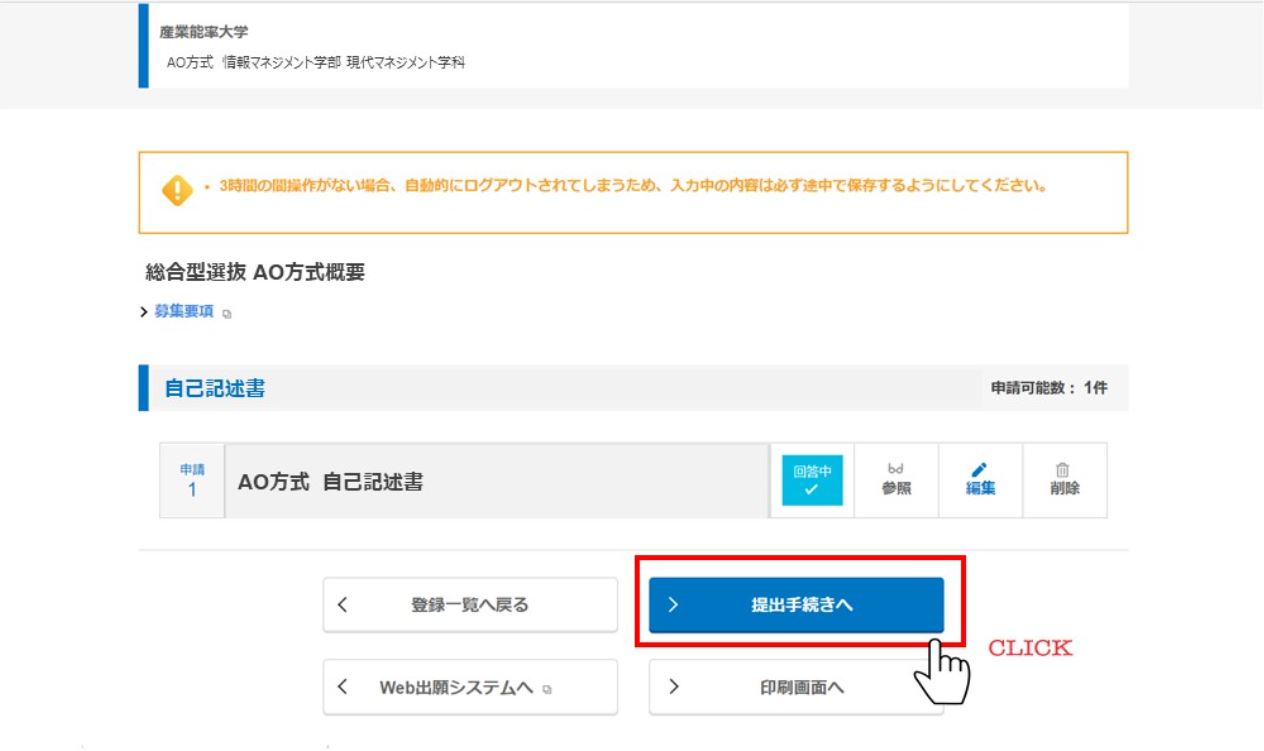Click the chevron before 募集要項

[x=145, y=312]
